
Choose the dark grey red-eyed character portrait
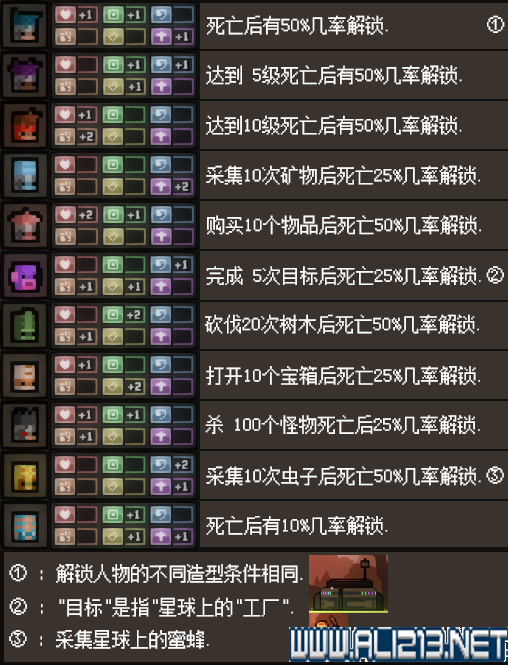click(25, 426)
